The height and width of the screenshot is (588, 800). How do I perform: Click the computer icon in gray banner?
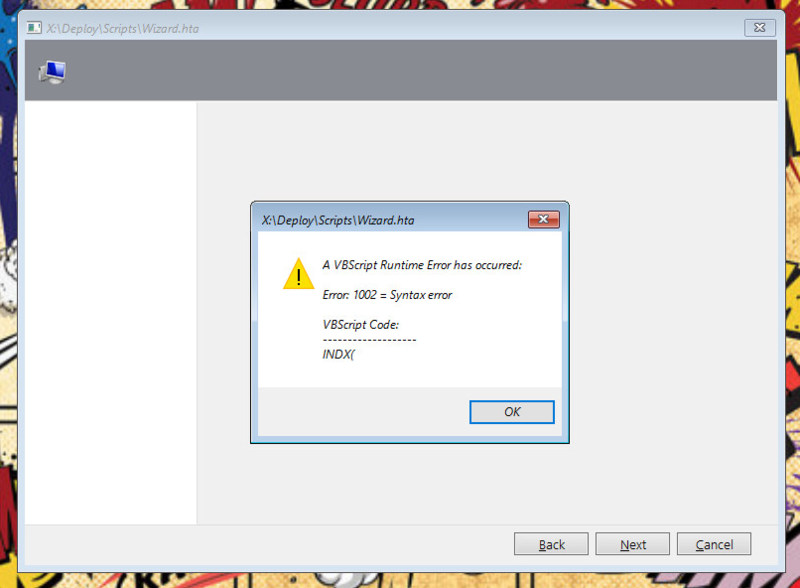(52, 71)
